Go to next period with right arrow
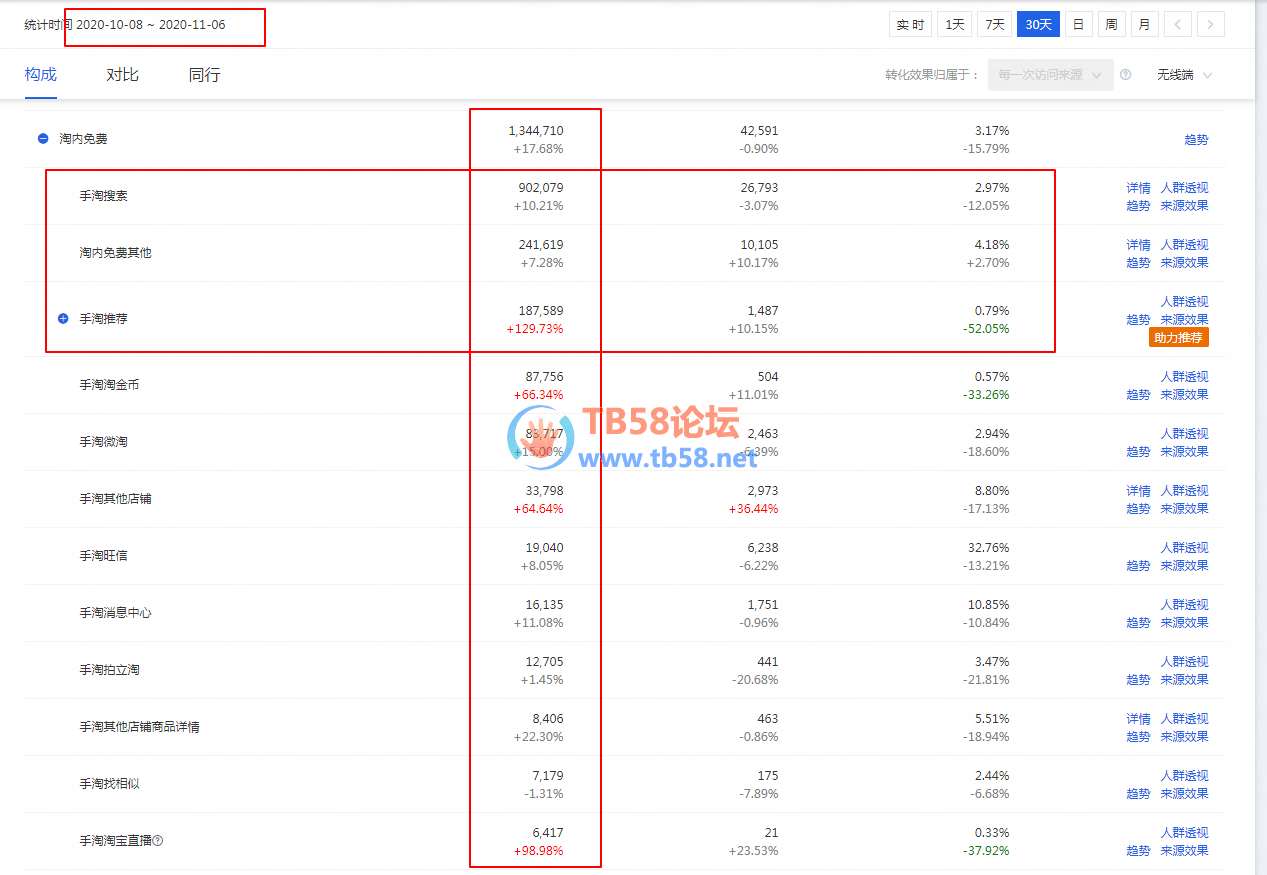This screenshot has height=875, width=1267. [x=1211, y=25]
